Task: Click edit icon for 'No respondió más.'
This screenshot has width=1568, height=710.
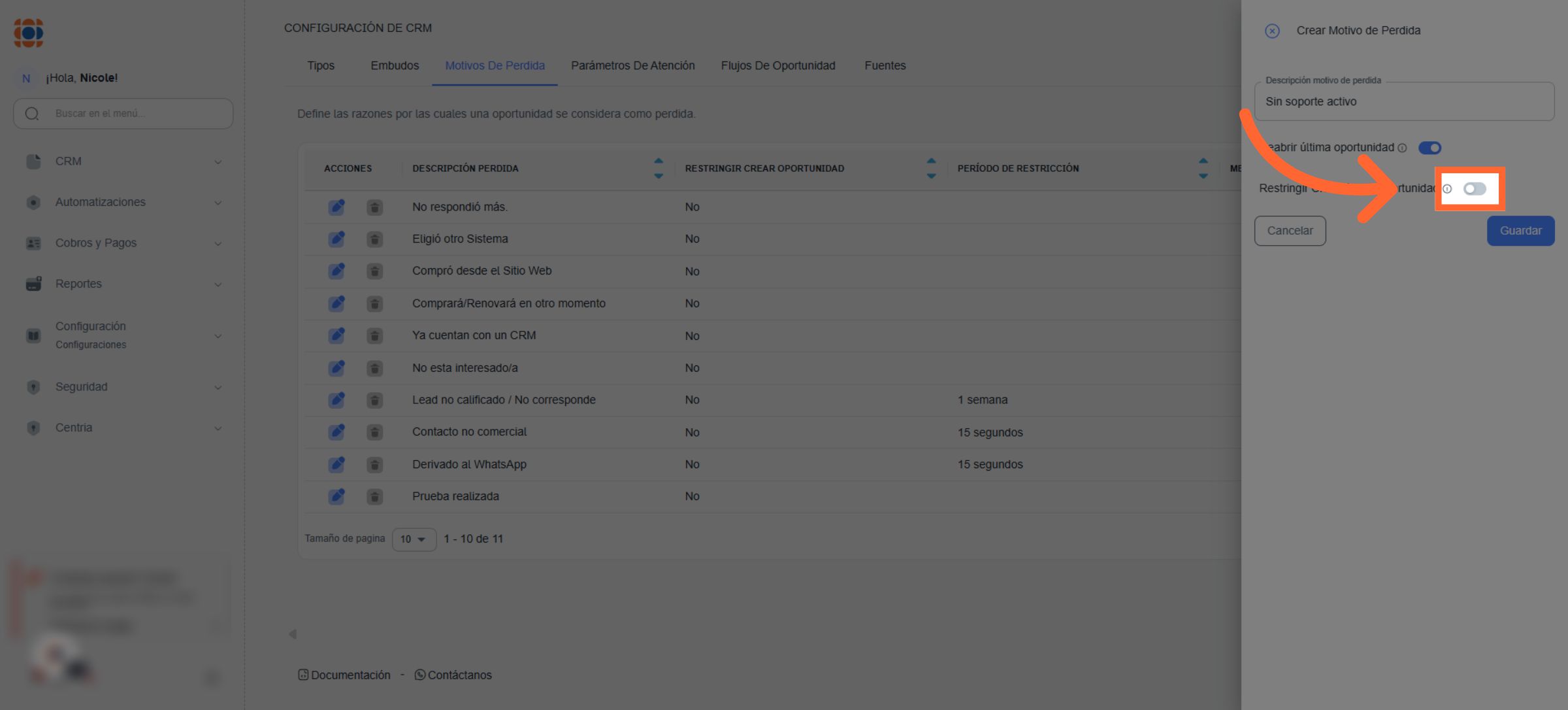Action: [336, 207]
